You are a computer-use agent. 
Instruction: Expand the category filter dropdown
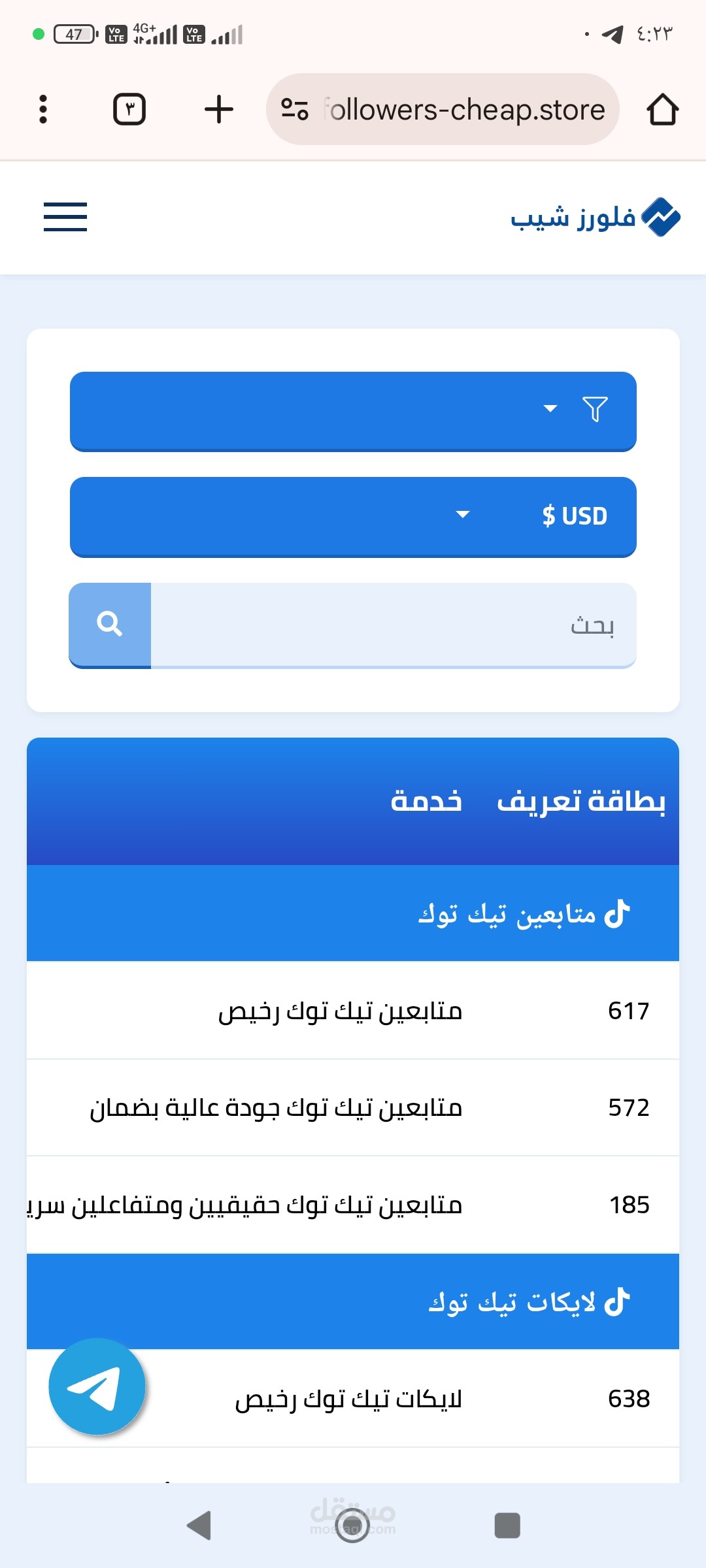coord(353,411)
